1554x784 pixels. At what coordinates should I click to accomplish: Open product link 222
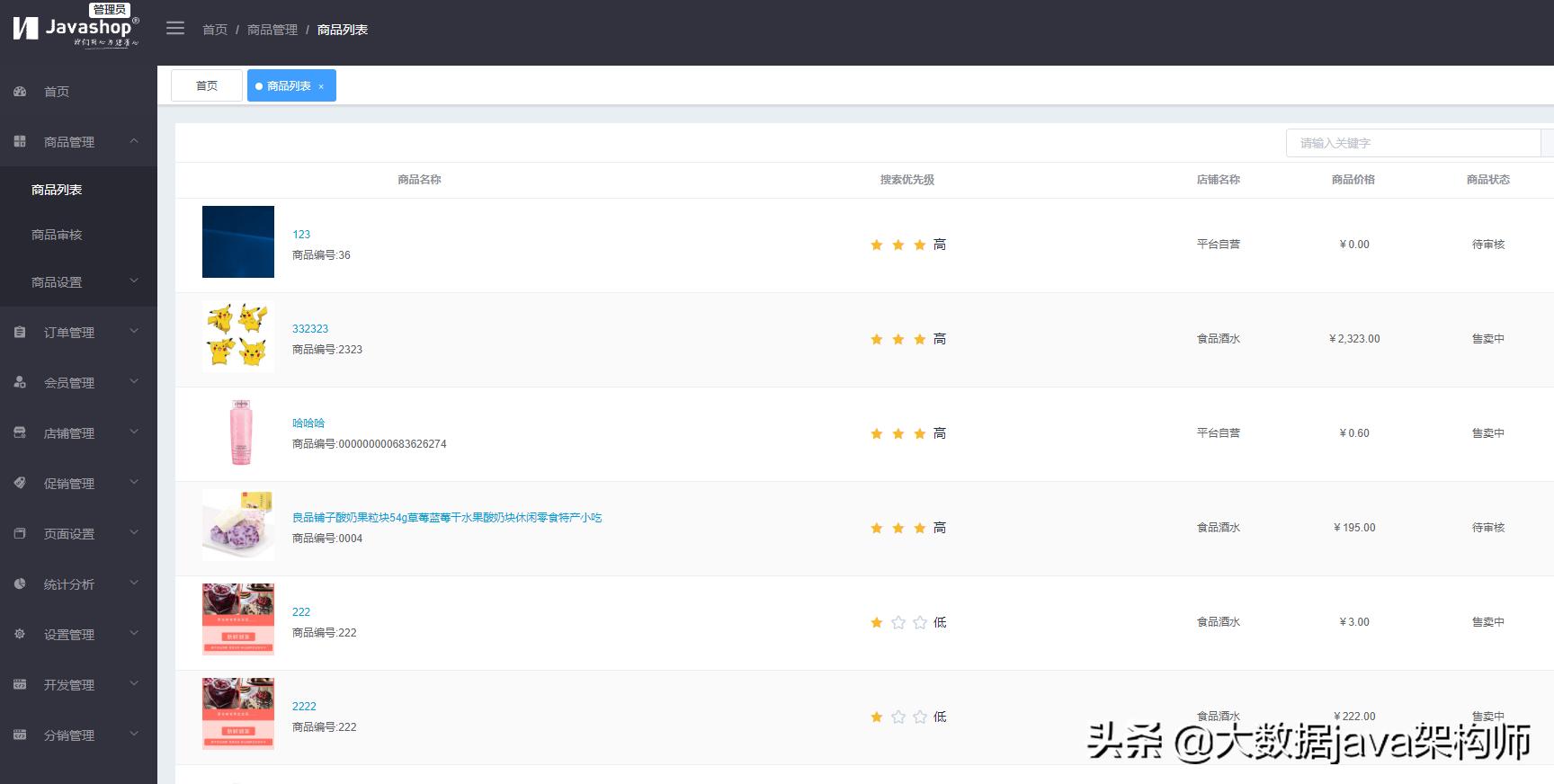(x=301, y=612)
